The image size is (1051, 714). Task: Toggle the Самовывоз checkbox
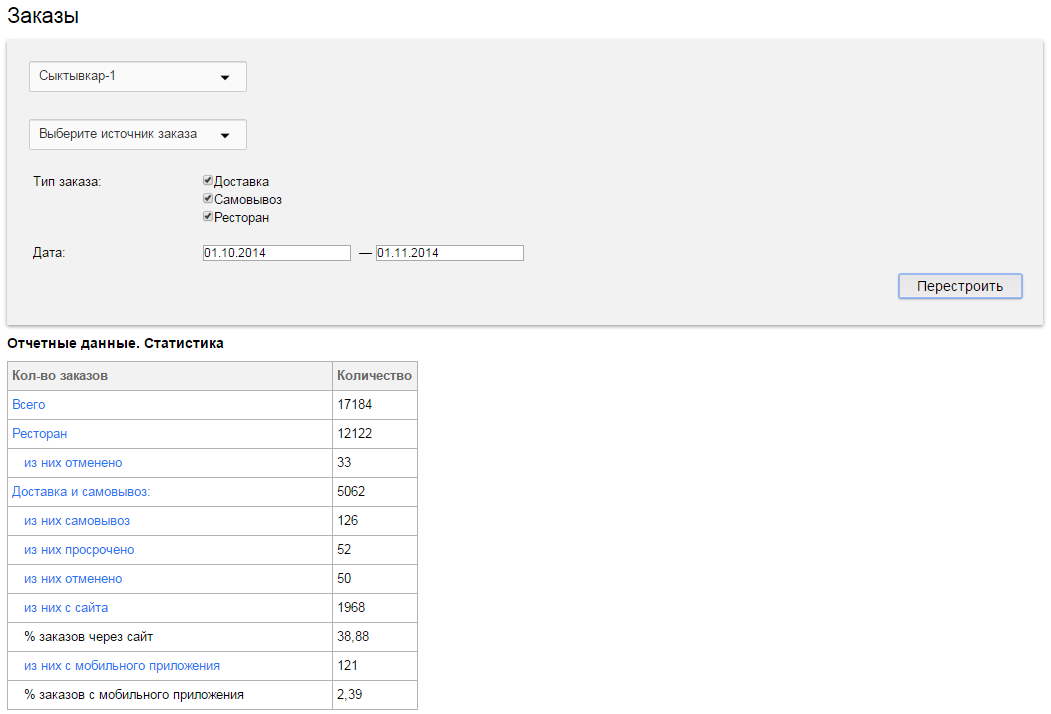[x=208, y=198]
